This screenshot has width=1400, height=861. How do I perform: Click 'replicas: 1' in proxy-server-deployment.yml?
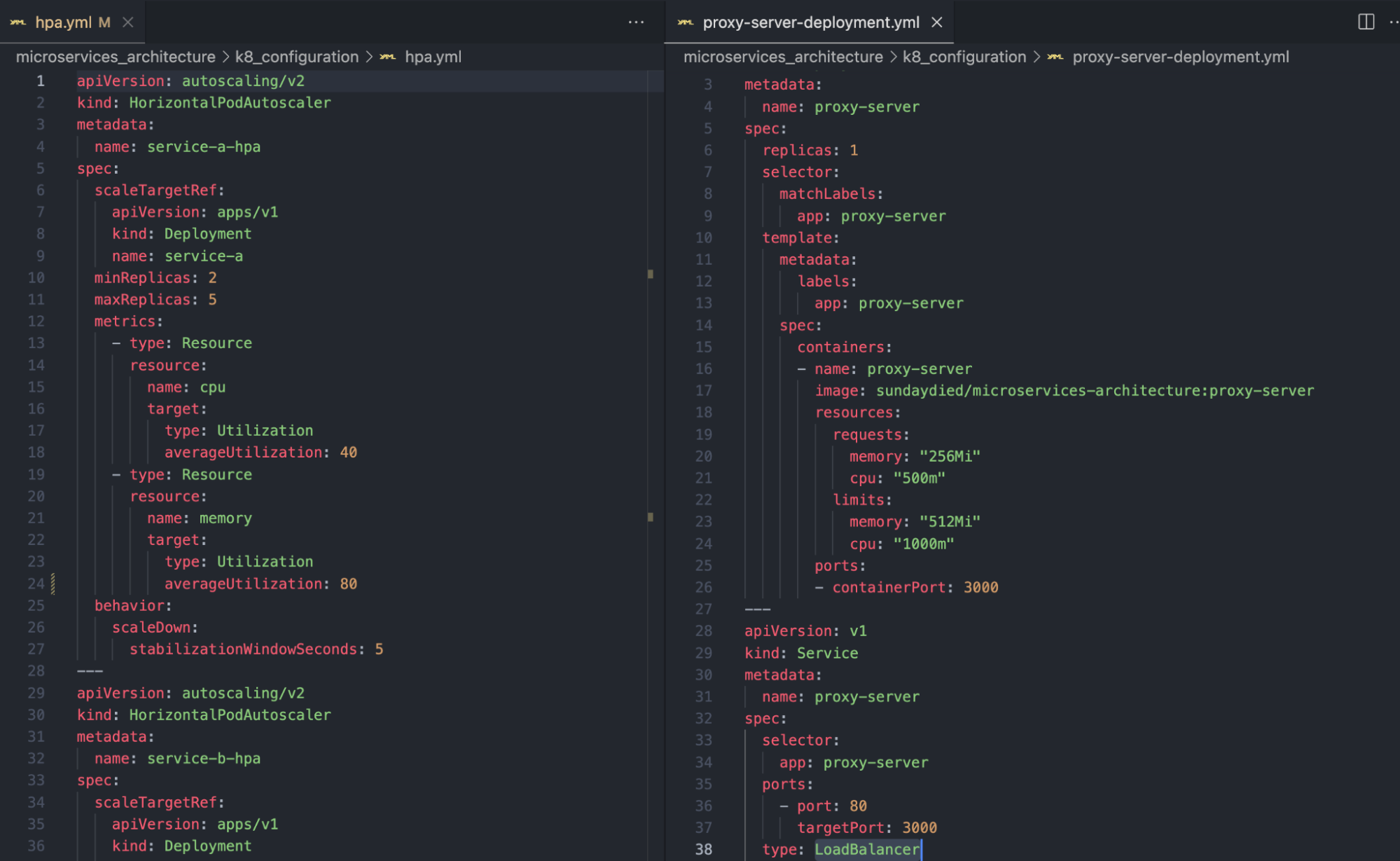(x=810, y=150)
